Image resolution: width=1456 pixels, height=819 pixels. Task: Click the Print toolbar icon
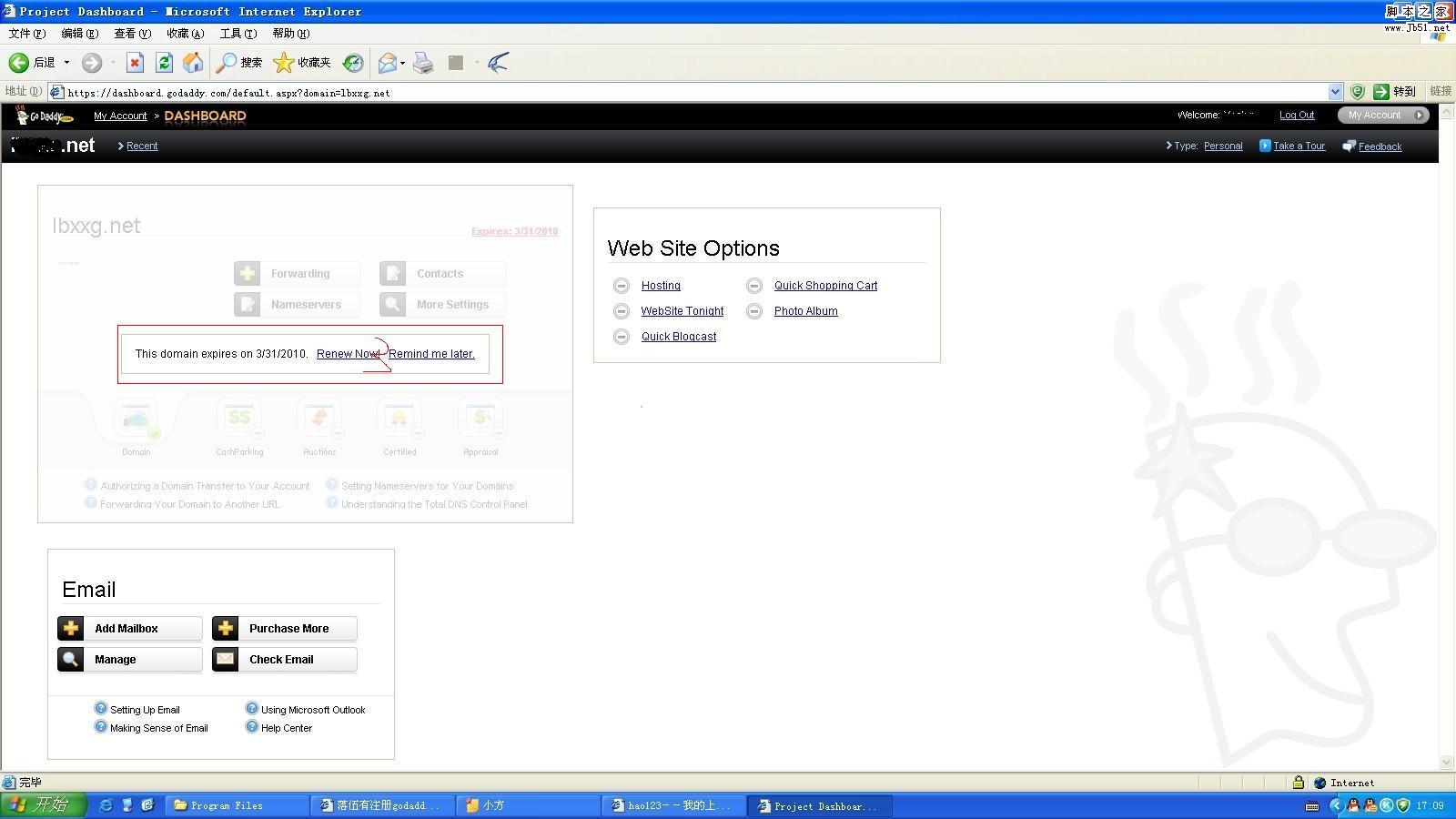[x=423, y=63]
